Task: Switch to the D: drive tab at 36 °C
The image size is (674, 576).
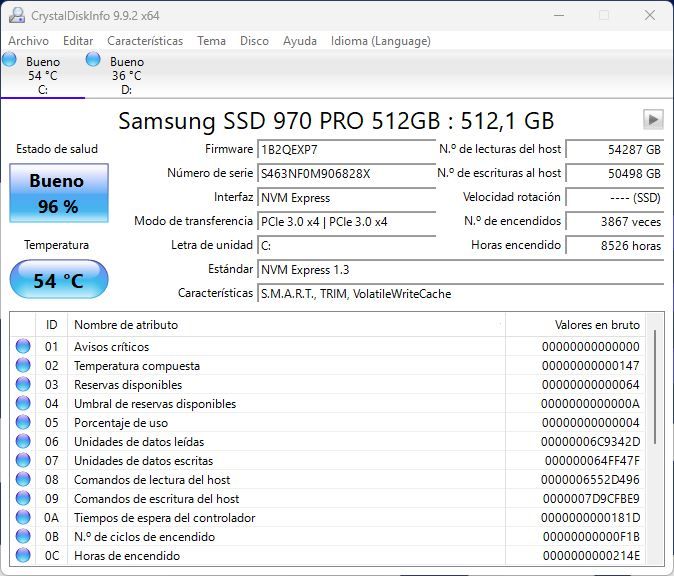Action: [x=126, y=75]
